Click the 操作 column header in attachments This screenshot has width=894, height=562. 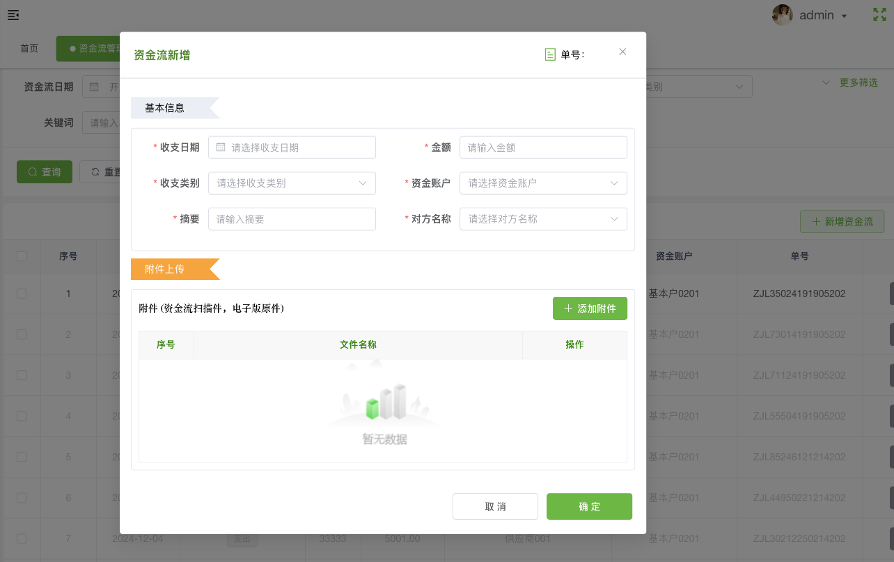(575, 345)
